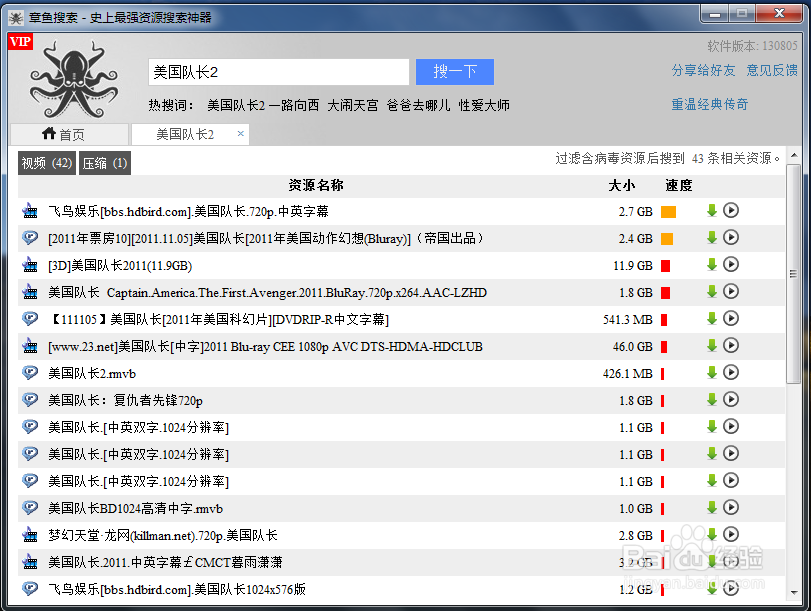Click the 软件版本: 130805 label

(x=753, y=46)
